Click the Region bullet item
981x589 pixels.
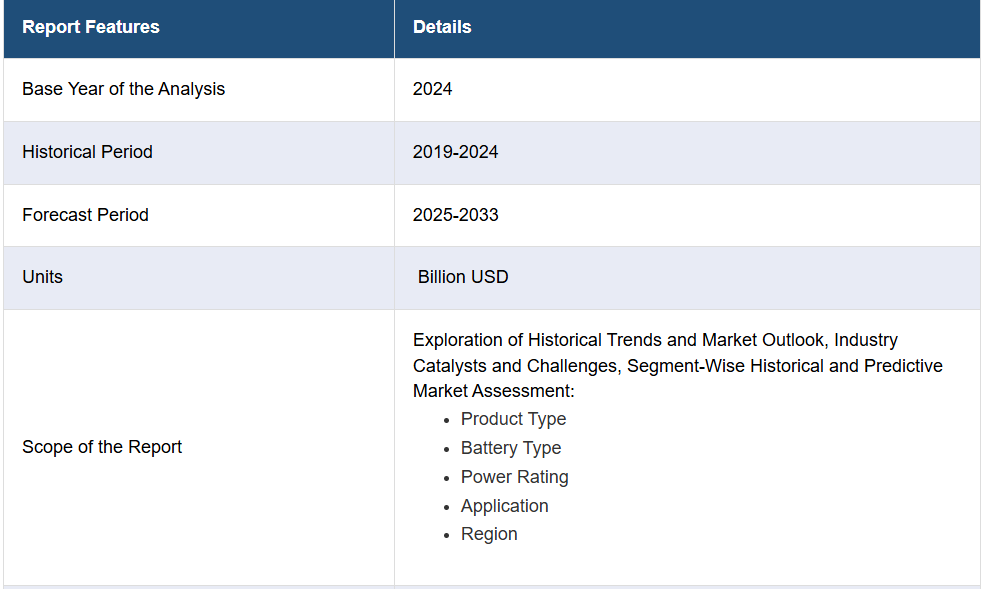tap(489, 534)
